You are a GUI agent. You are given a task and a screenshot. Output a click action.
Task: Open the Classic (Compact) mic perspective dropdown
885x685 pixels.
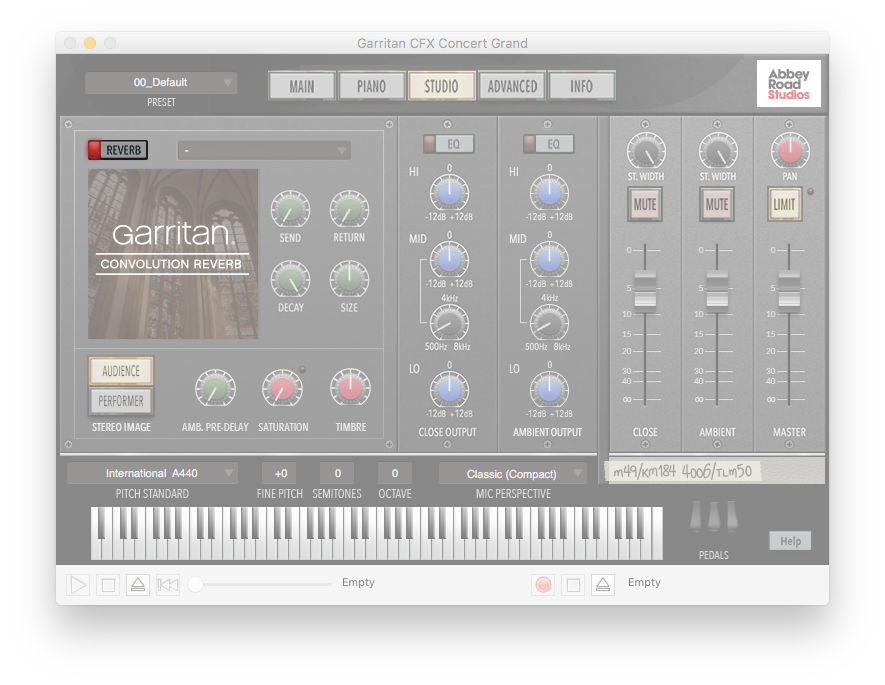click(513, 474)
